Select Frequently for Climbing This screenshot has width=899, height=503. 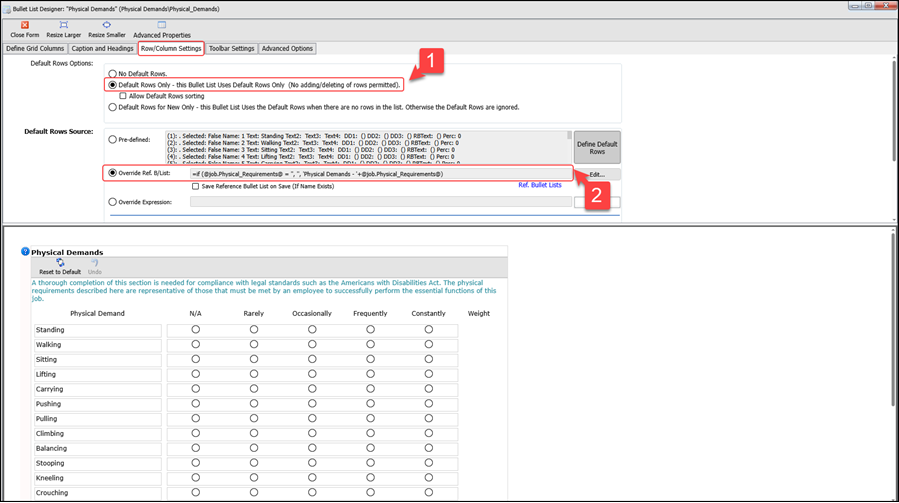(370, 434)
